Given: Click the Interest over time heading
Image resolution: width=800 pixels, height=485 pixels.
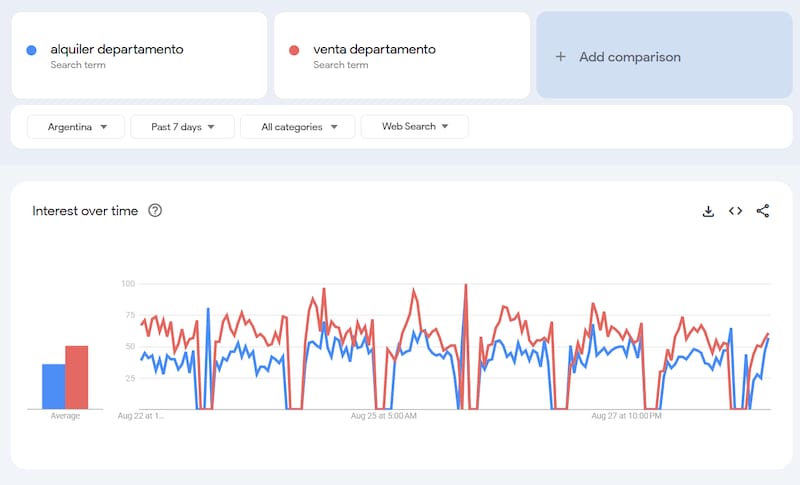Looking at the screenshot, I should pyautogui.click(x=85, y=211).
